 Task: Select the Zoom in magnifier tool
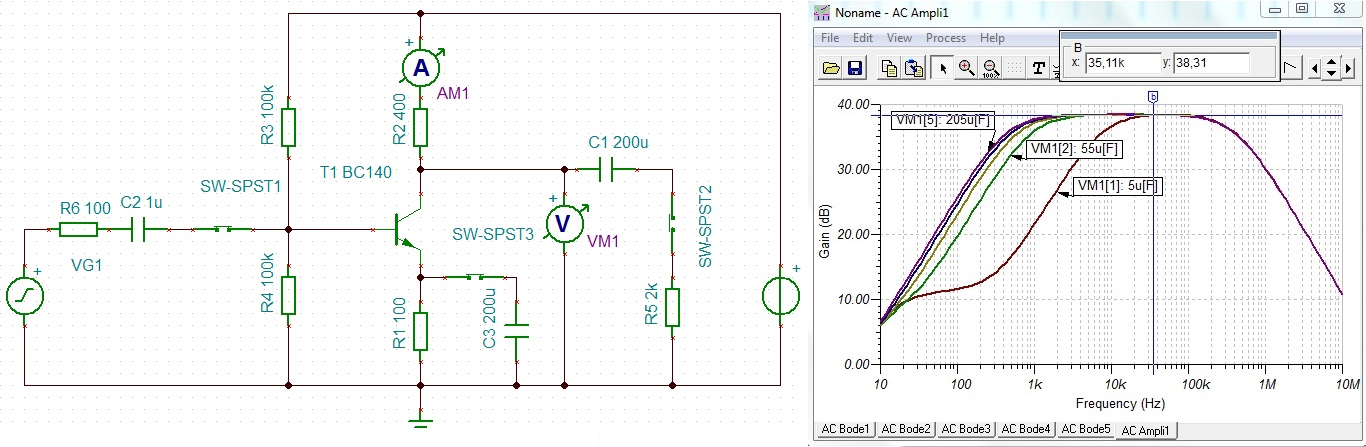pos(966,68)
